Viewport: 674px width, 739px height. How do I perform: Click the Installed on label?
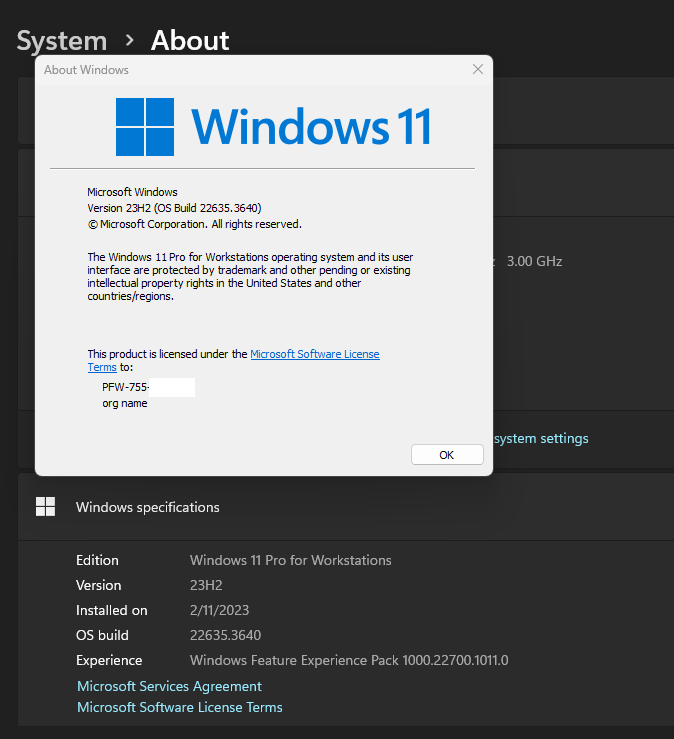[112, 610]
